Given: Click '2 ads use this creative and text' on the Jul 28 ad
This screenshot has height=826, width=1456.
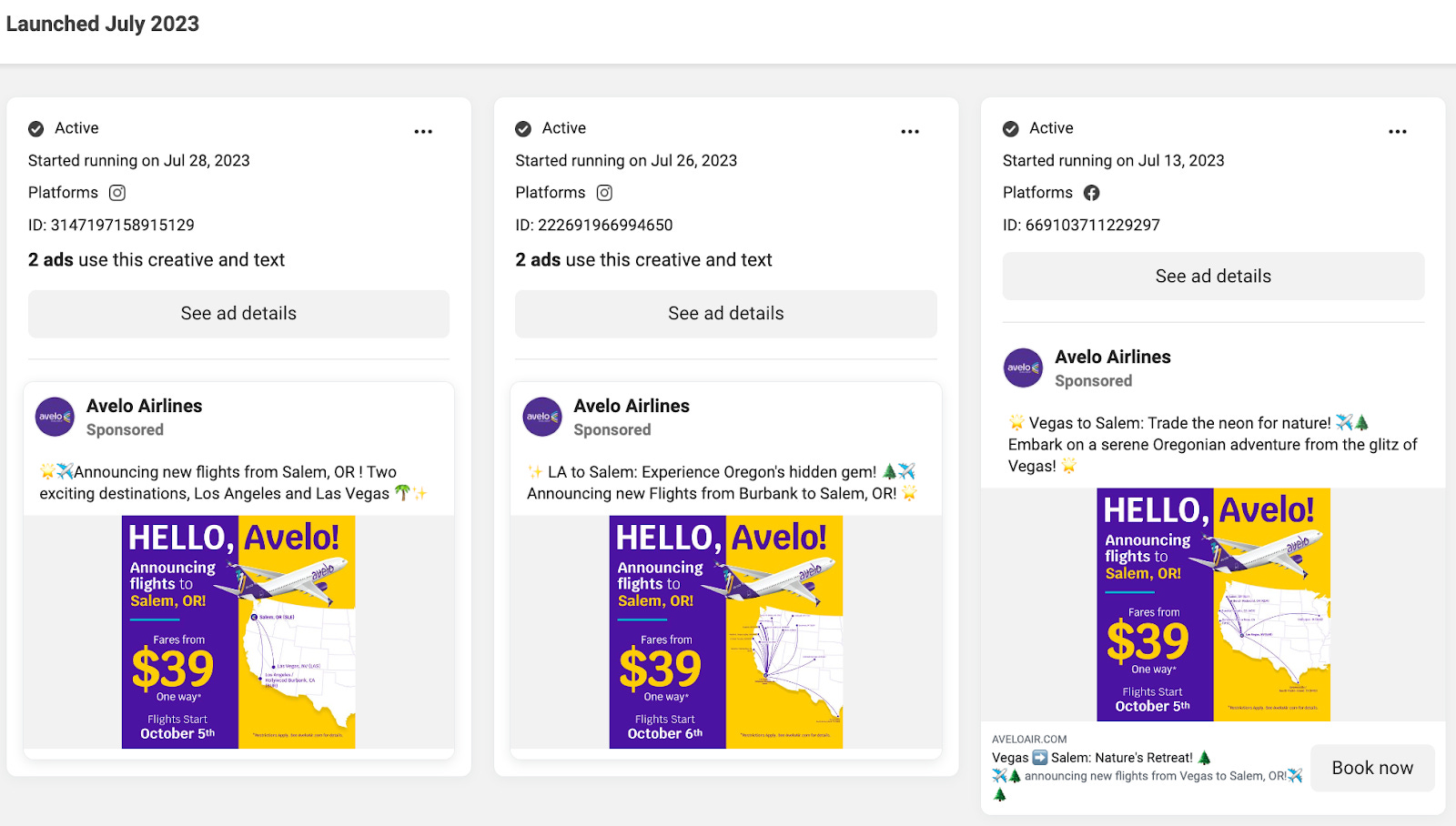Looking at the screenshot, I should click(157, 260).
